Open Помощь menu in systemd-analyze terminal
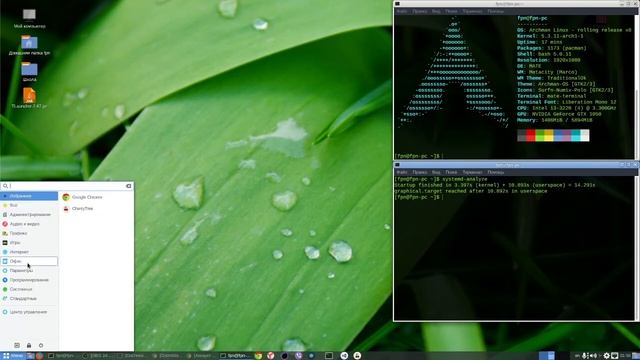 tap(496, 172)
